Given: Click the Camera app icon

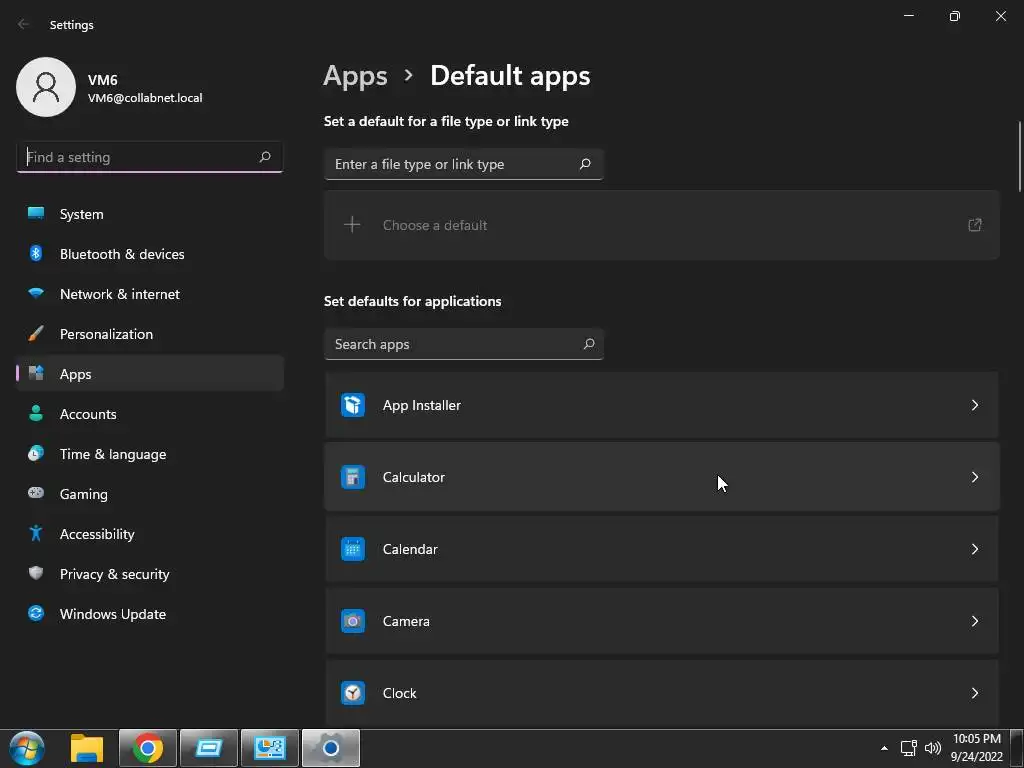Looking at the screenshot, I should coord(353,621).
